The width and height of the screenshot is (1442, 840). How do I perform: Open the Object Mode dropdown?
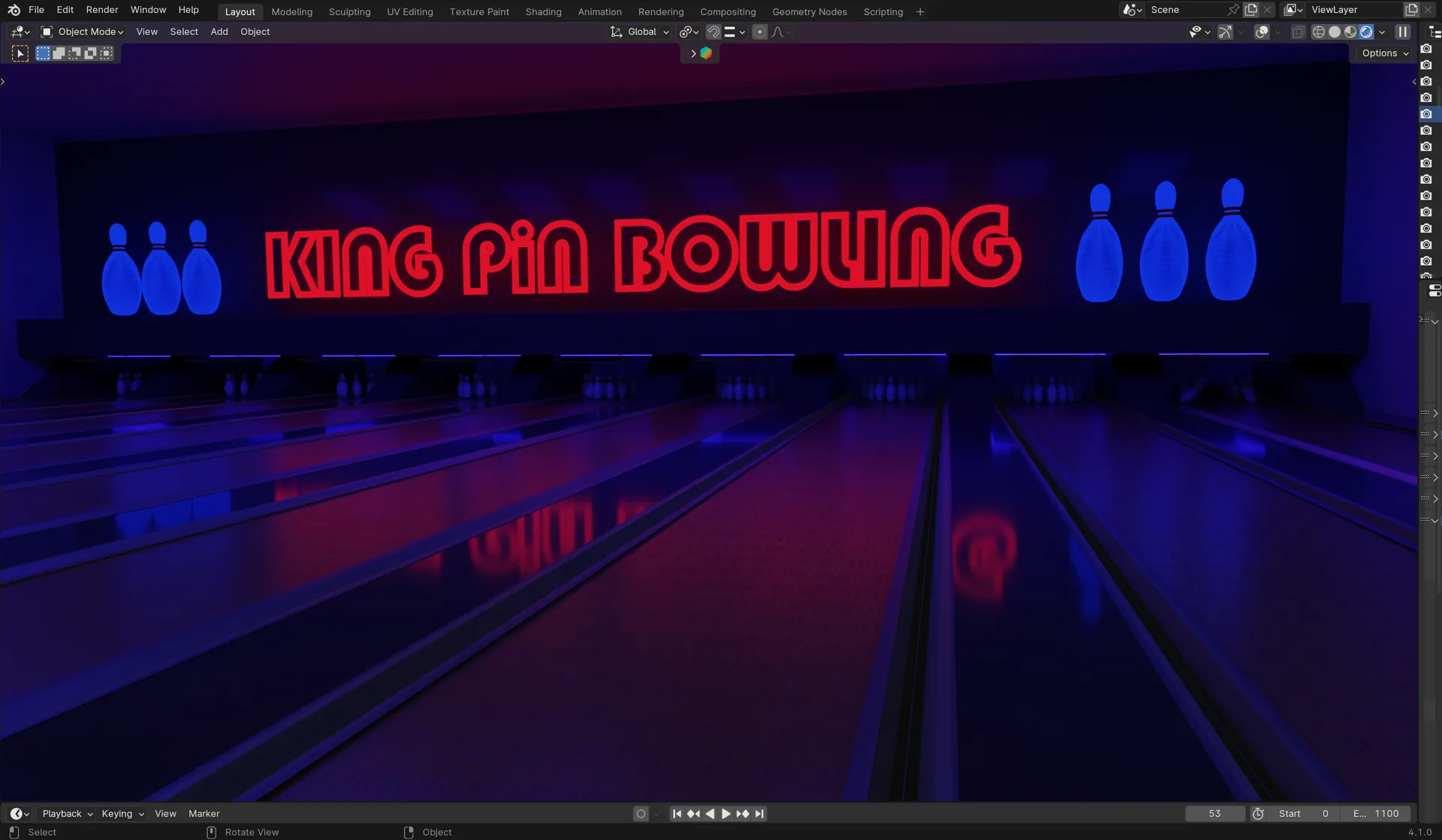coord(83,32)
